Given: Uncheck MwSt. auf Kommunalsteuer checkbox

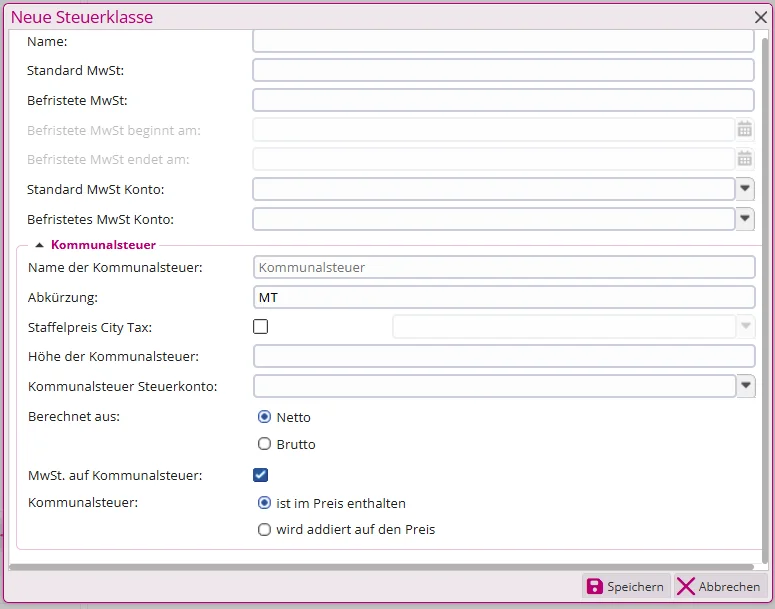Looking at the screenshot, I should (x=260, y=475).
